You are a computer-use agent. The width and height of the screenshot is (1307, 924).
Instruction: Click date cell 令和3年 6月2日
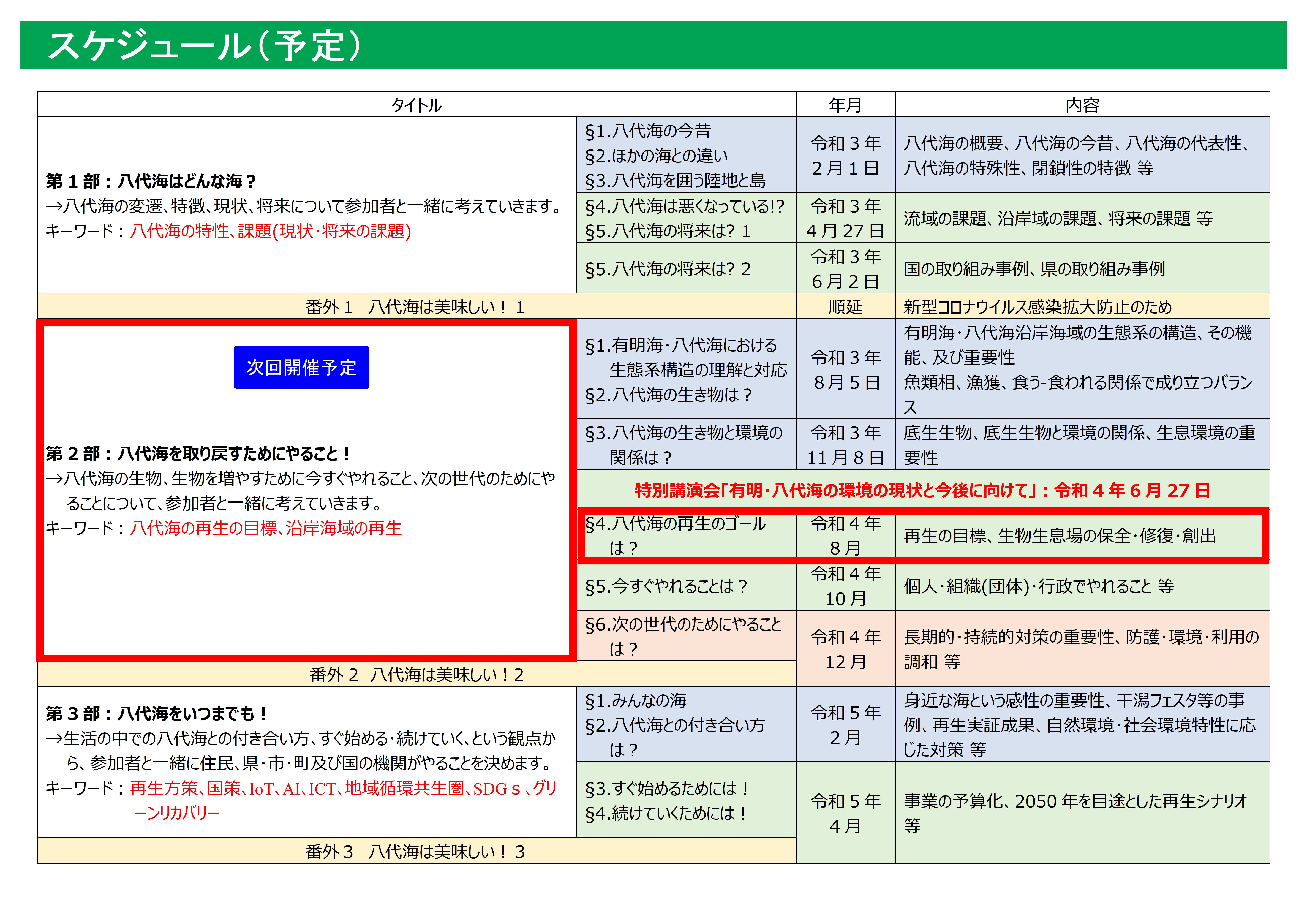pos(845,268)
